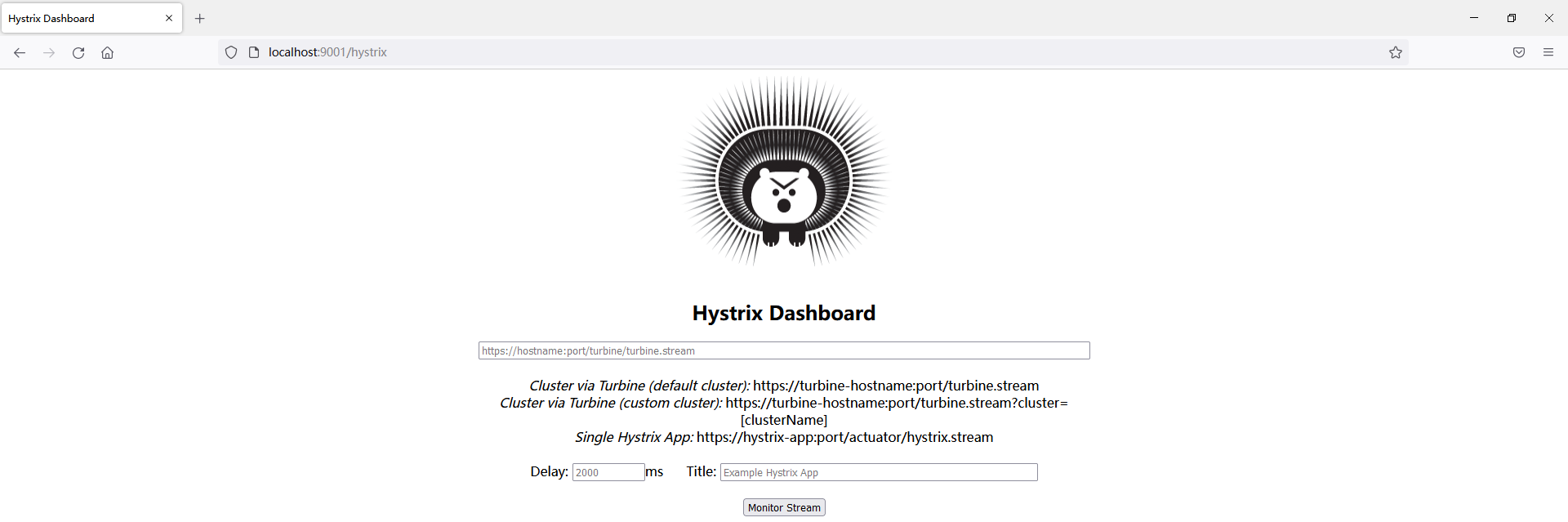Click the browser forward arrow
This screenshot has height=522, width=1568.
49,52
